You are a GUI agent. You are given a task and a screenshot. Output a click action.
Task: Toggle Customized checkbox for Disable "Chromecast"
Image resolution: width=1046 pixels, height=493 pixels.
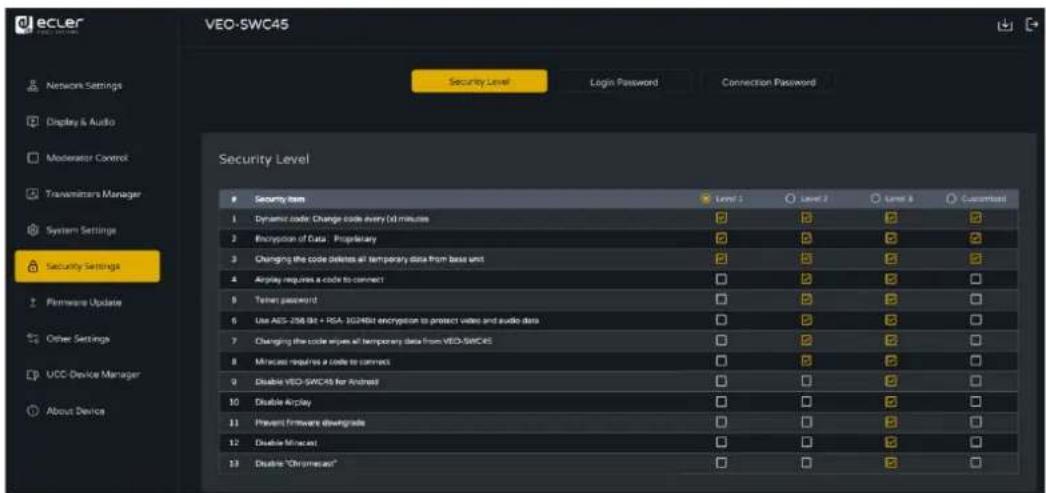[x=976, y=462]
